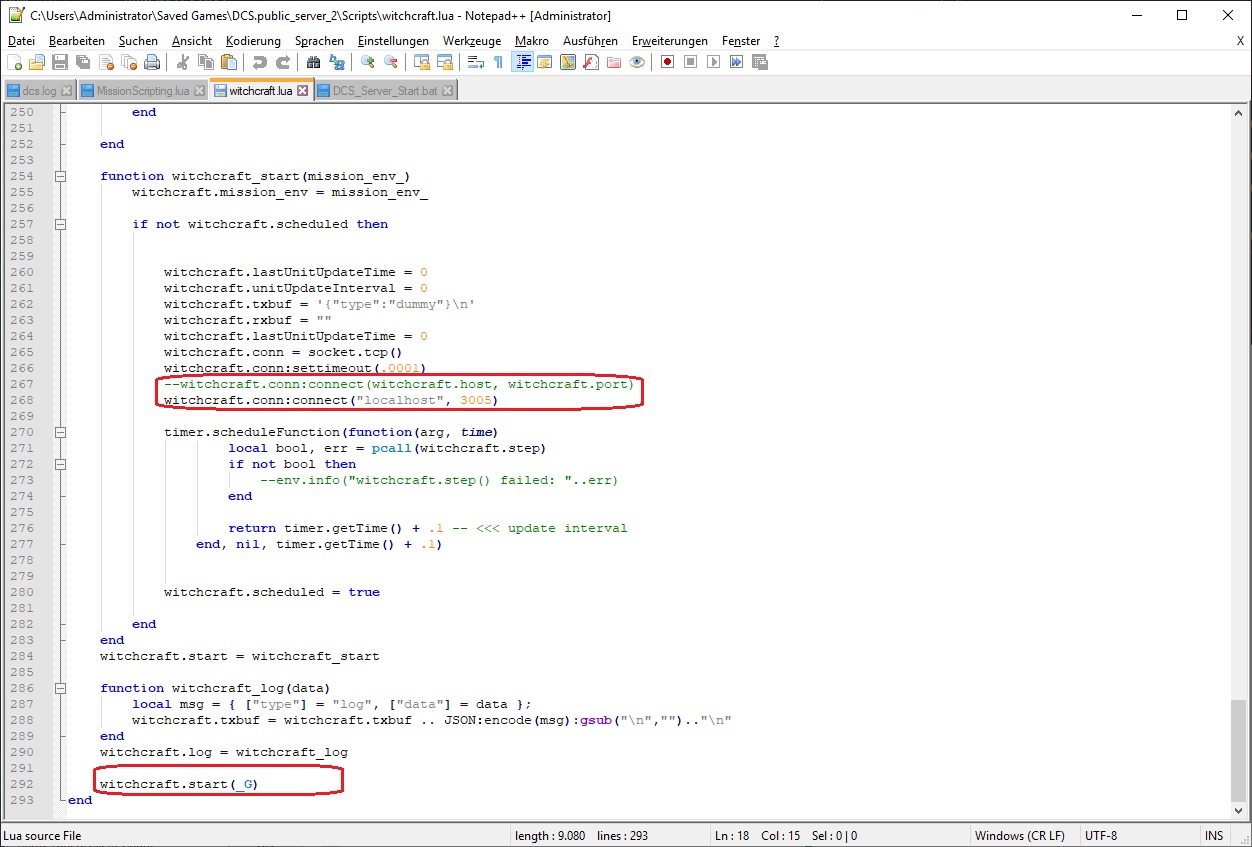Open the question mark help menu
1252x847 pixels.
[776, 41]
